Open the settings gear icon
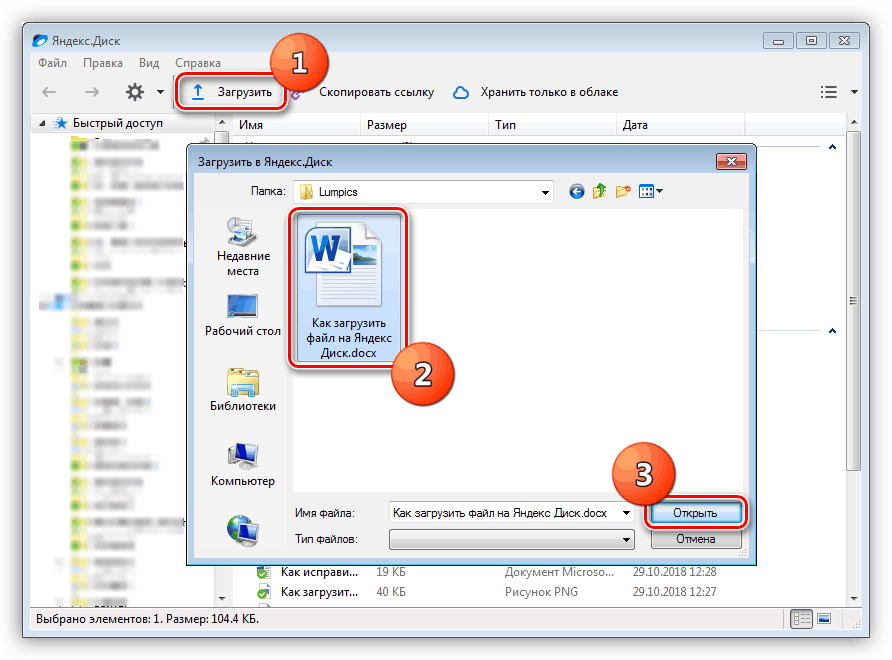 (x=135, y=92)
